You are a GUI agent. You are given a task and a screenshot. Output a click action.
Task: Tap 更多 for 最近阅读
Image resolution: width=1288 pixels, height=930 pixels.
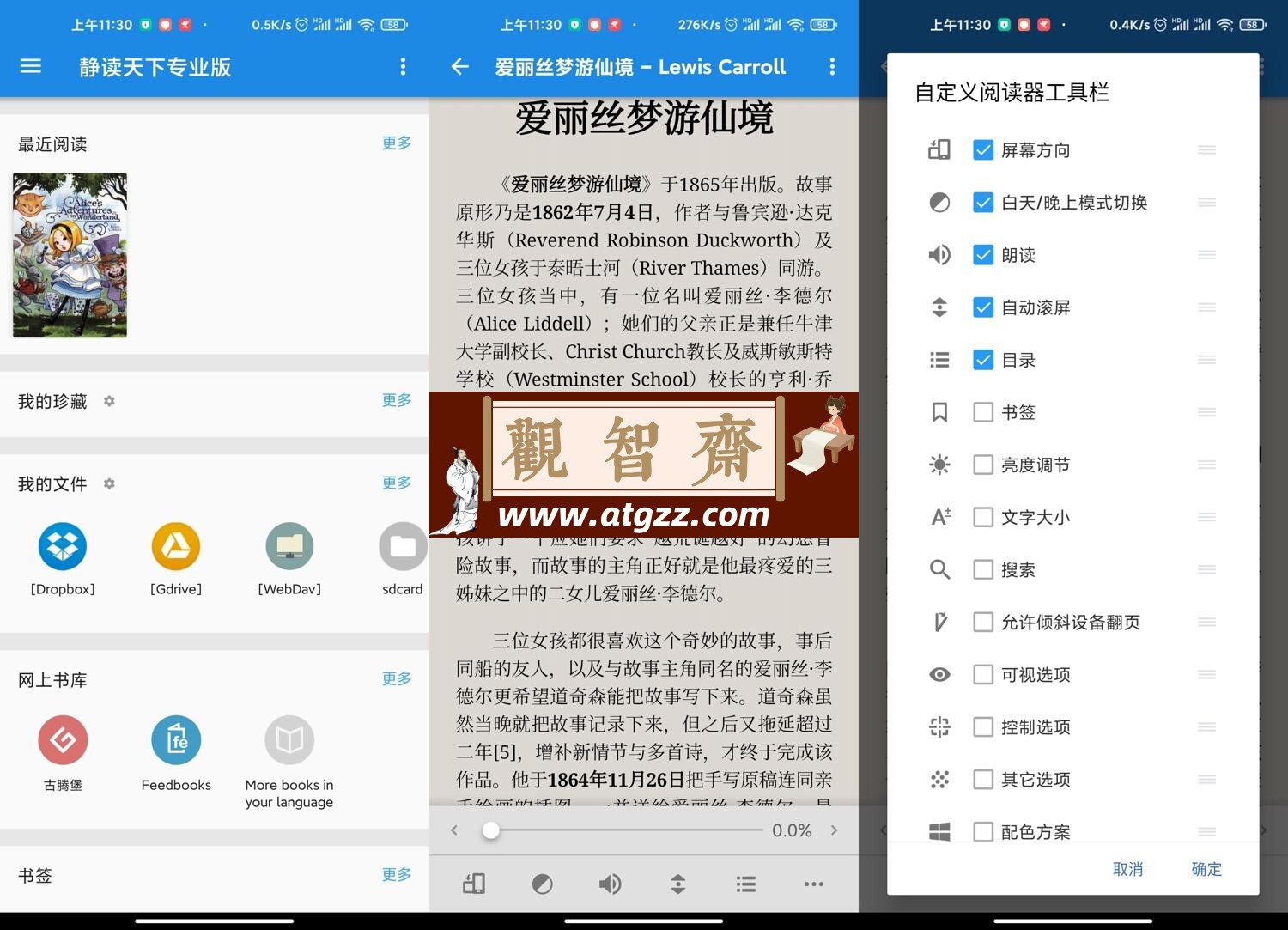(x=397, y=143)
